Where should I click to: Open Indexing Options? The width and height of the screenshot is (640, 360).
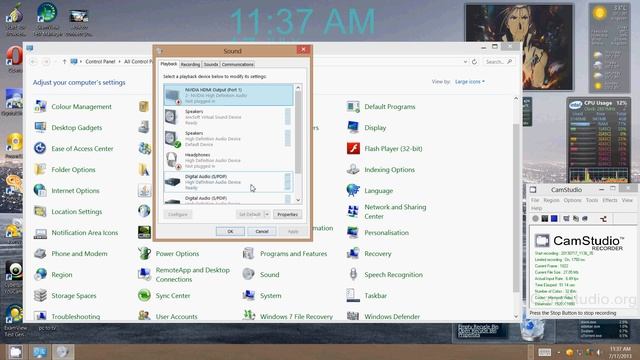tap(380, 170)
